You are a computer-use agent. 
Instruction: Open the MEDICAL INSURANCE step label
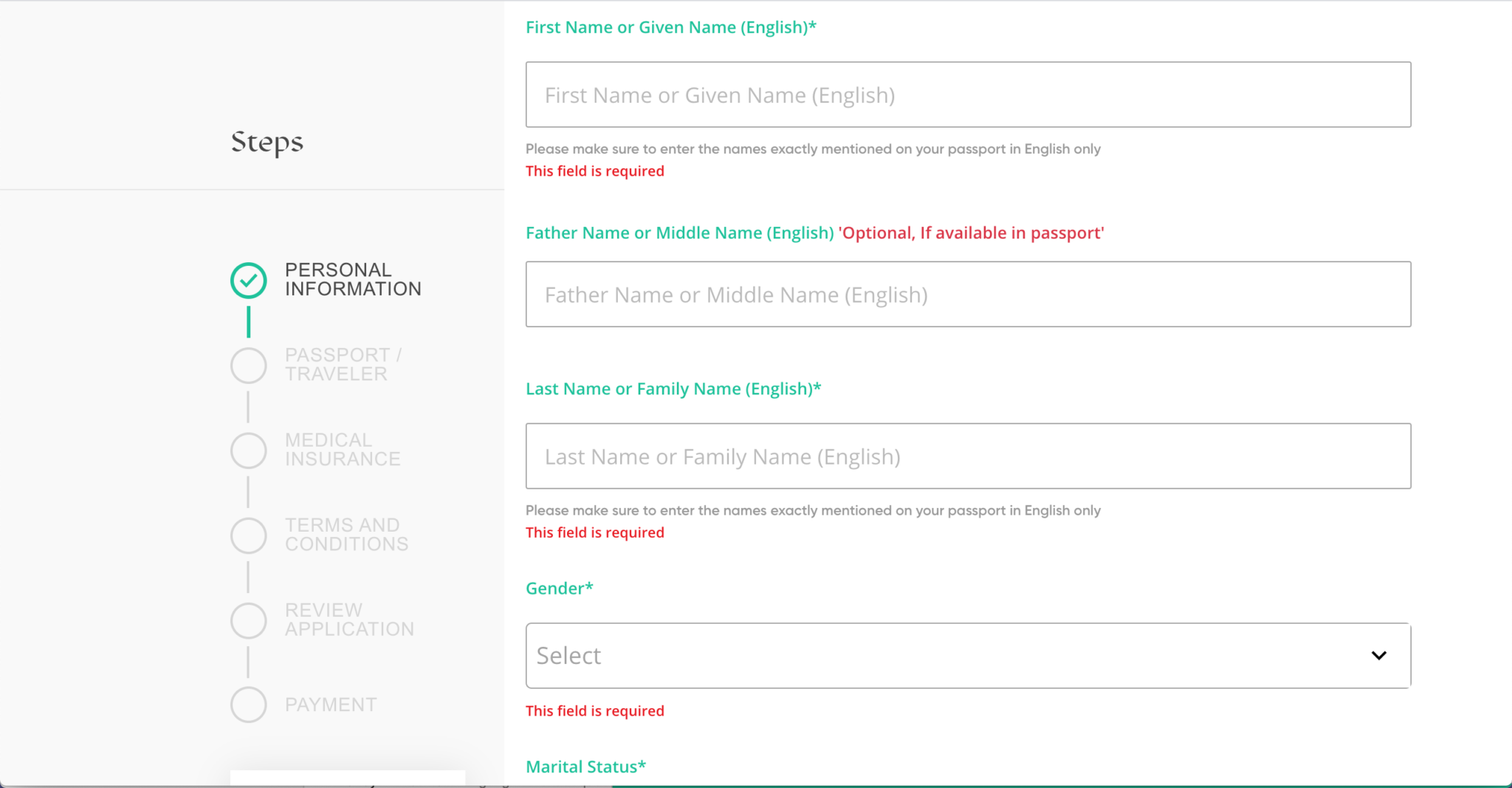pyautogui.click(x=343, y=450)
